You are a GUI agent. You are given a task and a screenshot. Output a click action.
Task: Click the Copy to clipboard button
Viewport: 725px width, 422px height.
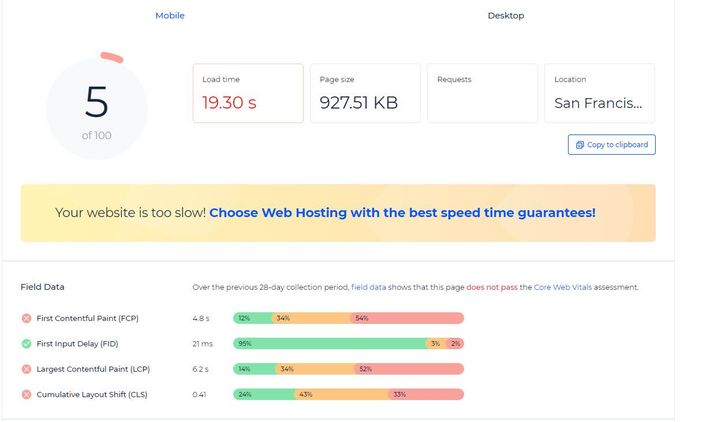pos(611,145)
